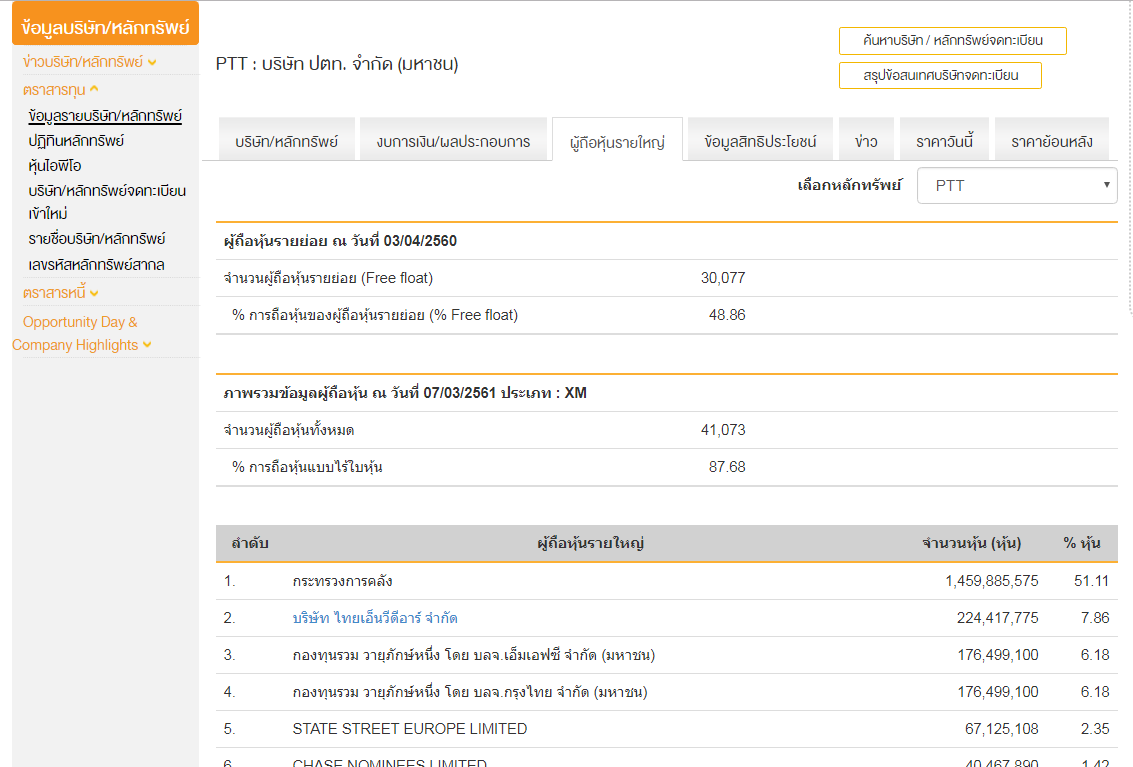Click the page title PTT : บริษัท ปตท. จำกัด (มหาชน)
The height and width of the screenshot is (767, 1133).
(x=337, y=64)
